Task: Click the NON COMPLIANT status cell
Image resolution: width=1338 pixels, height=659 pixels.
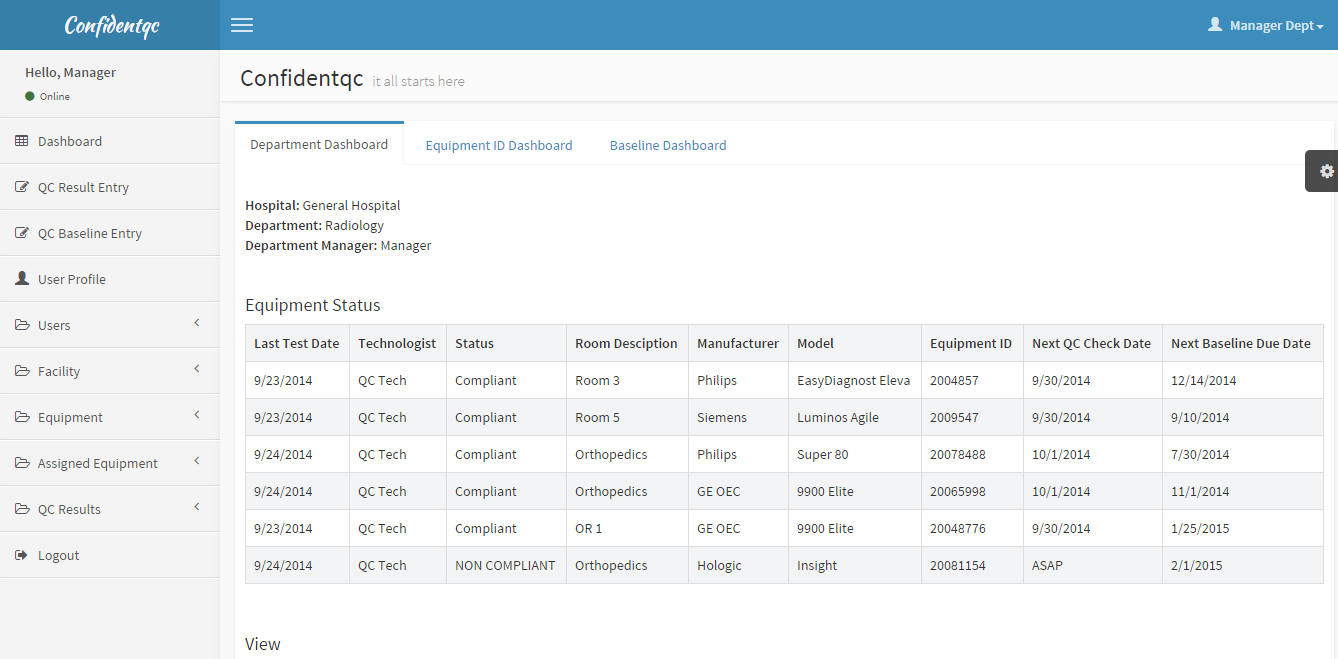Action: tap(505, 565)
